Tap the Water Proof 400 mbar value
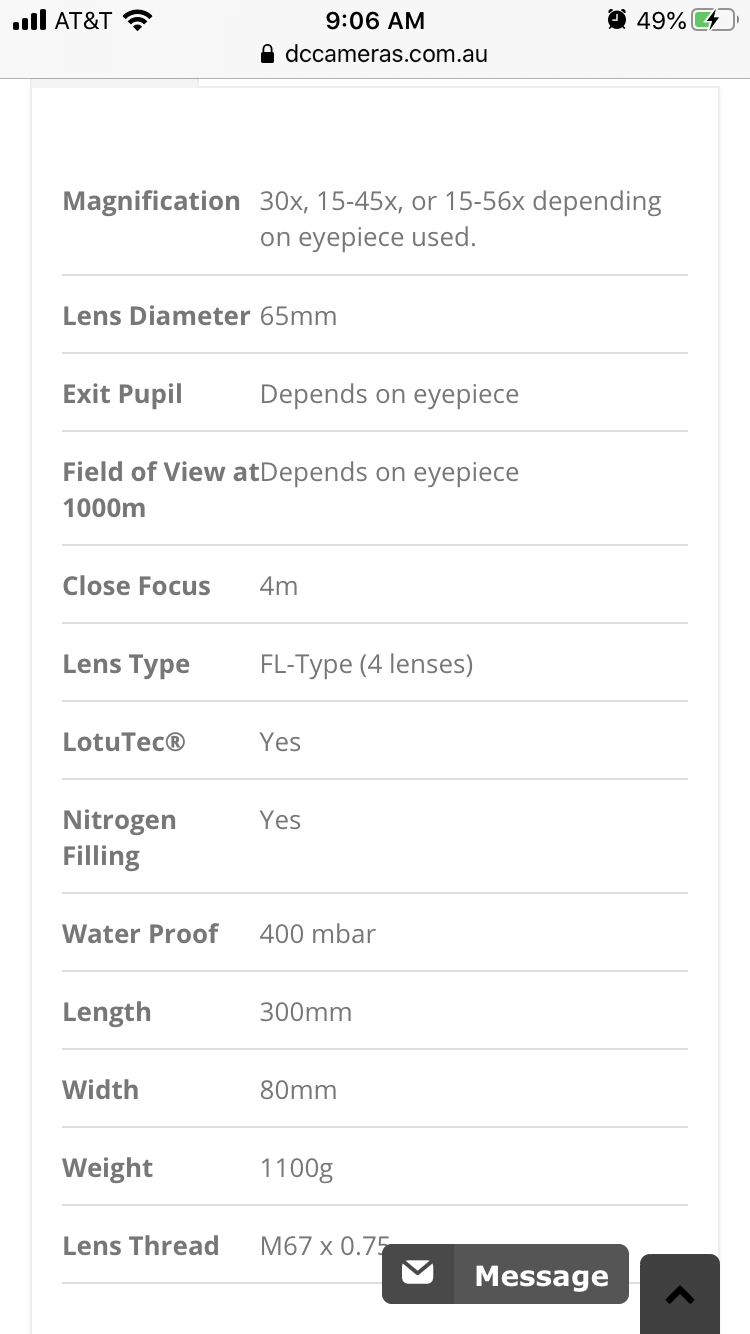Viewport: 750px width, 1334px height. (x=318, y=934)
